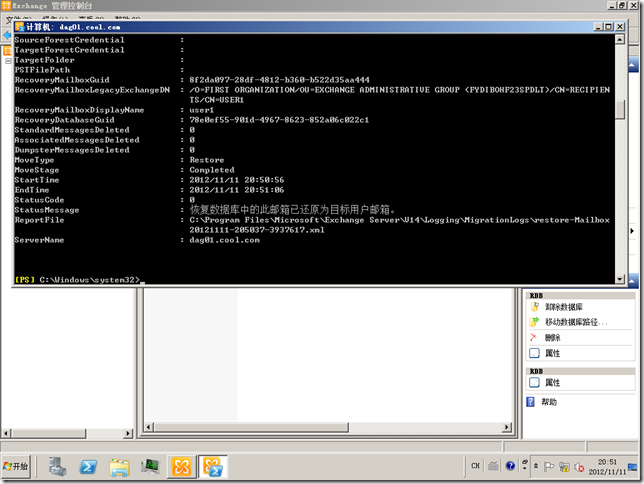Click the shell window title icon next to 计算机
The width and height of the screenshot is (644, 484).
[x=20, y=27]
